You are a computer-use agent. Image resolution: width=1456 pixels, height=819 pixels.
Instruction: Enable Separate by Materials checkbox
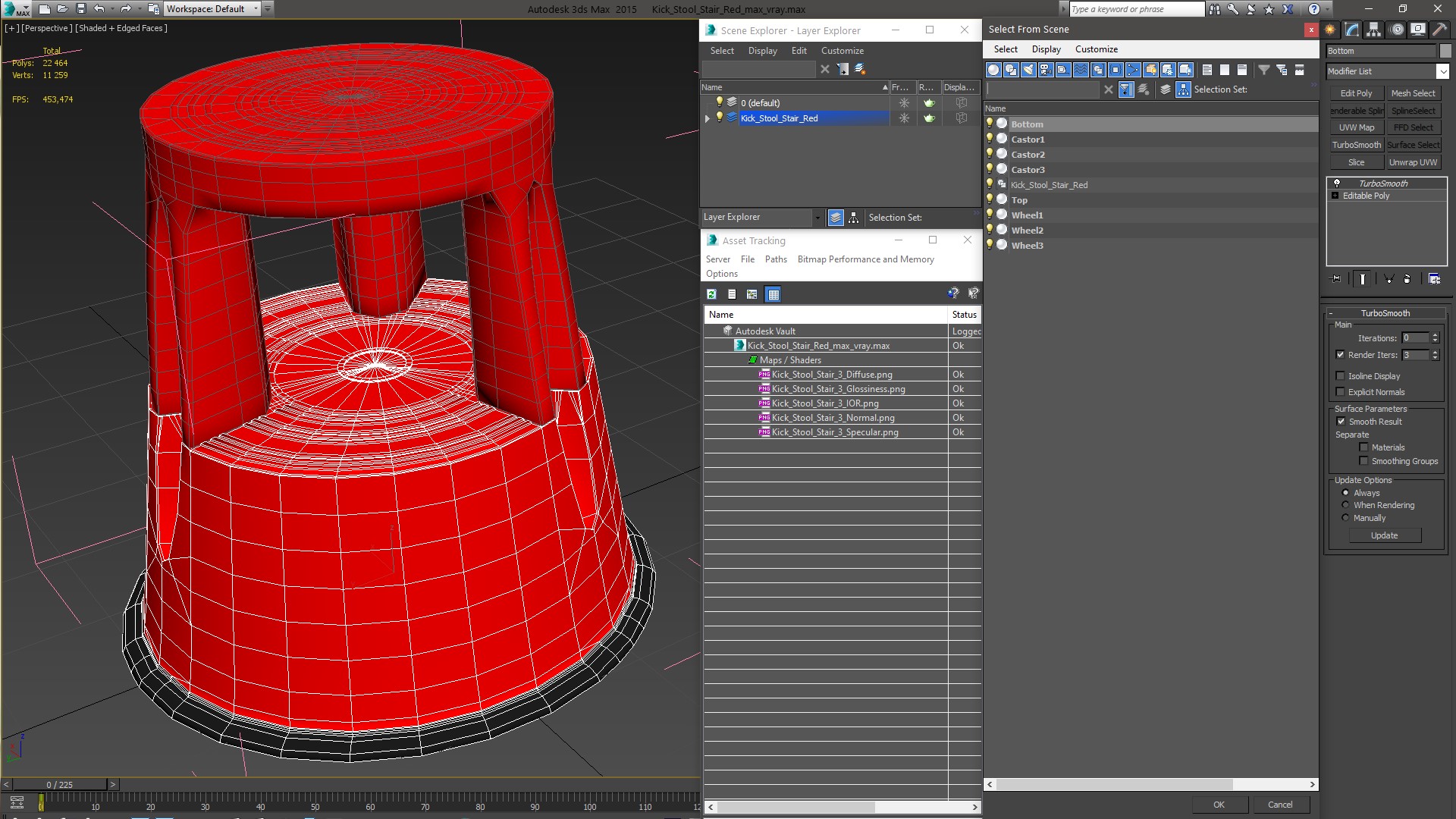point(1363,447)
